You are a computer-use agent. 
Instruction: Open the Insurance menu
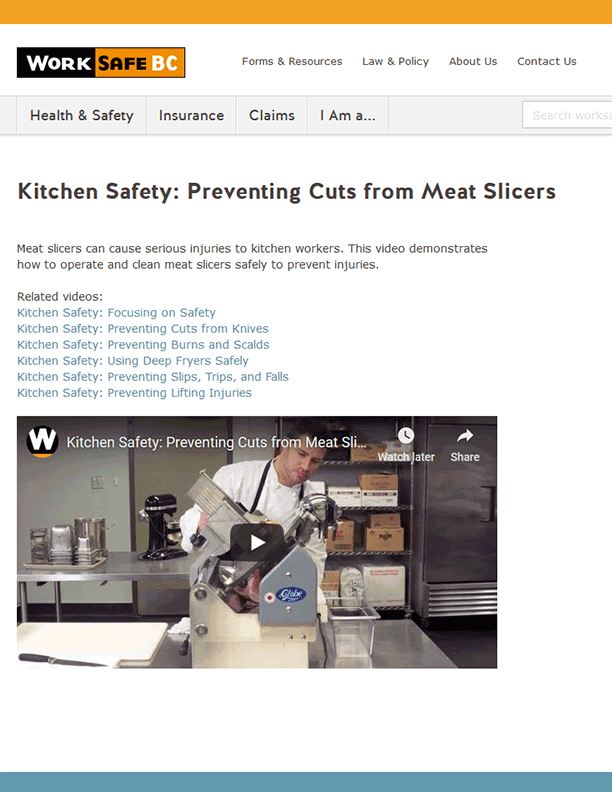pyautogui.click(x=191, y=116)
